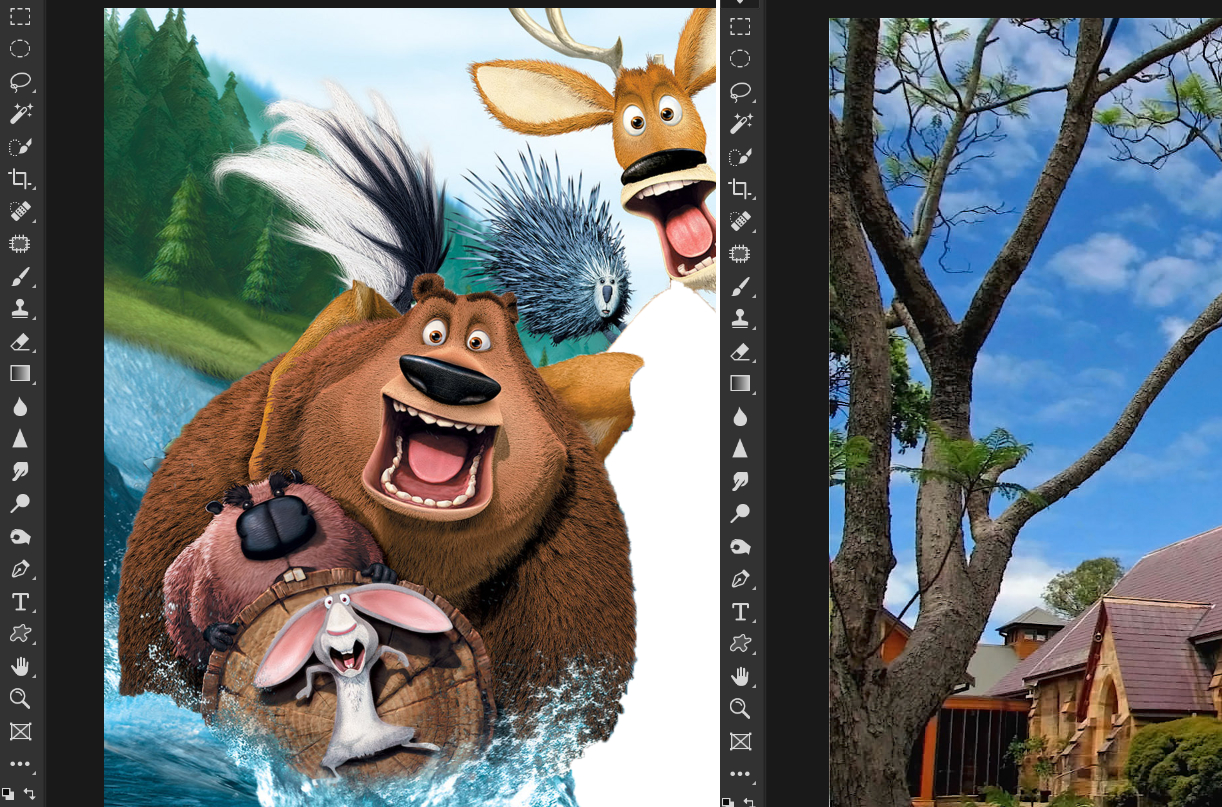Viewport: 1222px width, 807px height.
Task: Activate Quick Selection tool beside tree photo
Action: tap(740, 157)
